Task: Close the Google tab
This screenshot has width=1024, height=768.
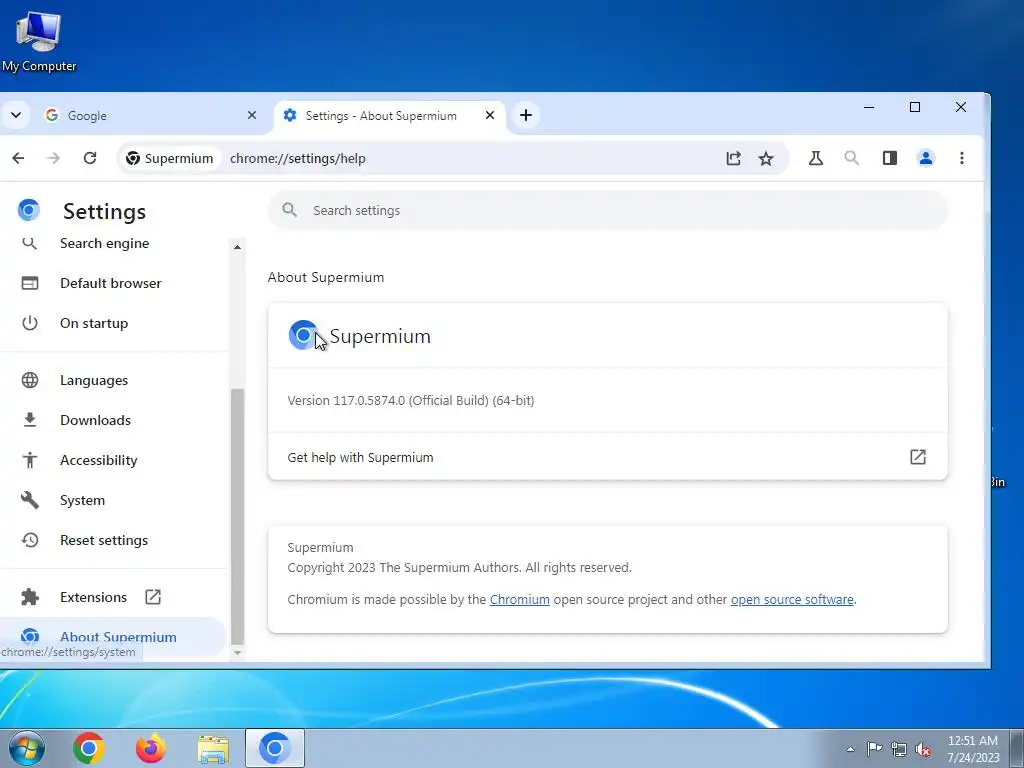Action: 251,115
